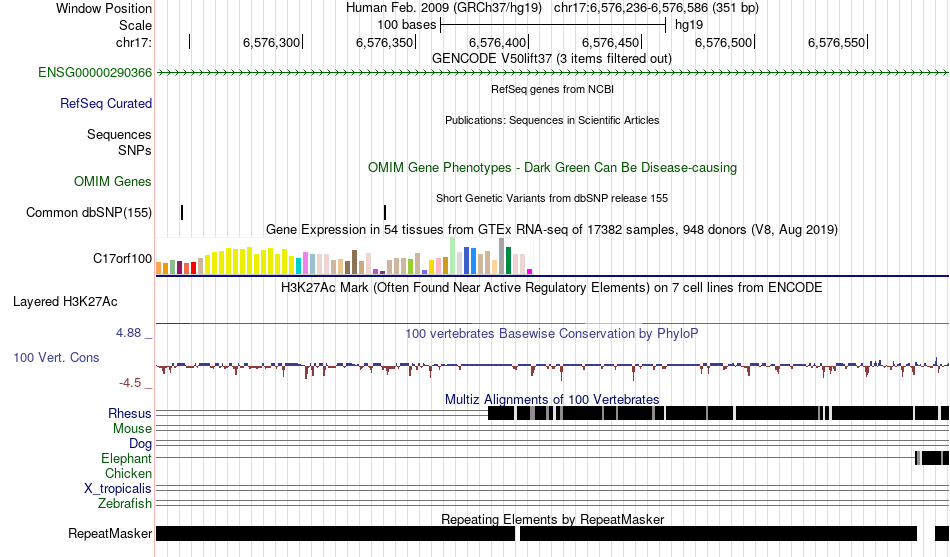Click the Window Position label
Viewport: 950px width, 557px height.
coord(104,8)
